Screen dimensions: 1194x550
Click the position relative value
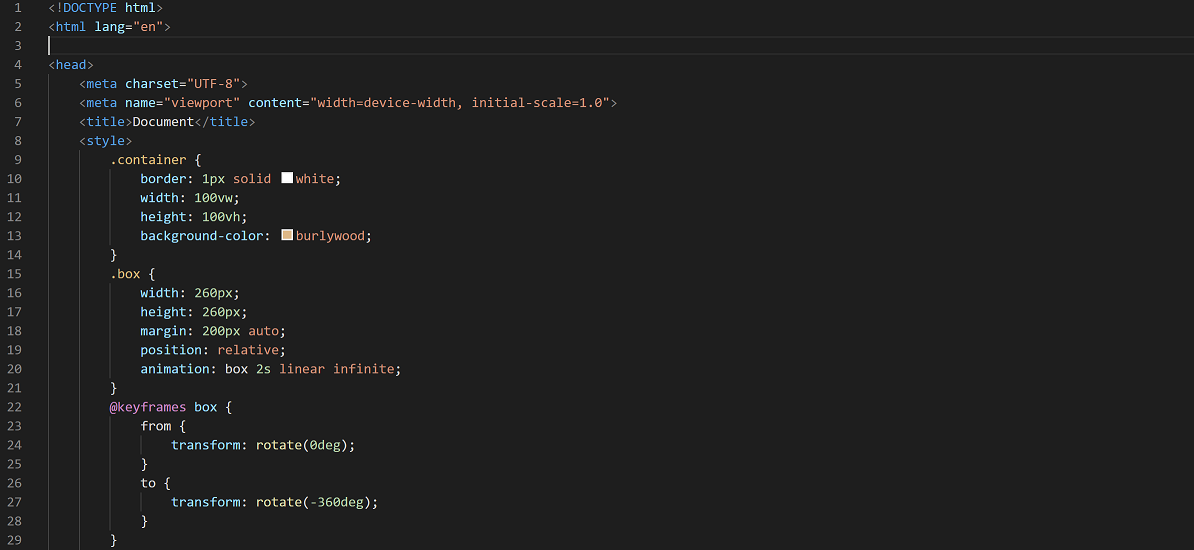click(x=251, y=350)
